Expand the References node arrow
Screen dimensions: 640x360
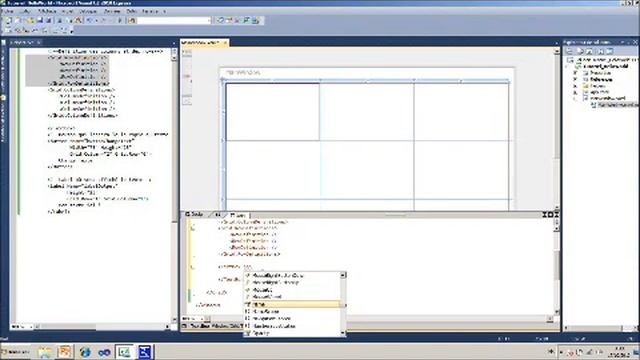pyautogui.click(x=576, y=79)
